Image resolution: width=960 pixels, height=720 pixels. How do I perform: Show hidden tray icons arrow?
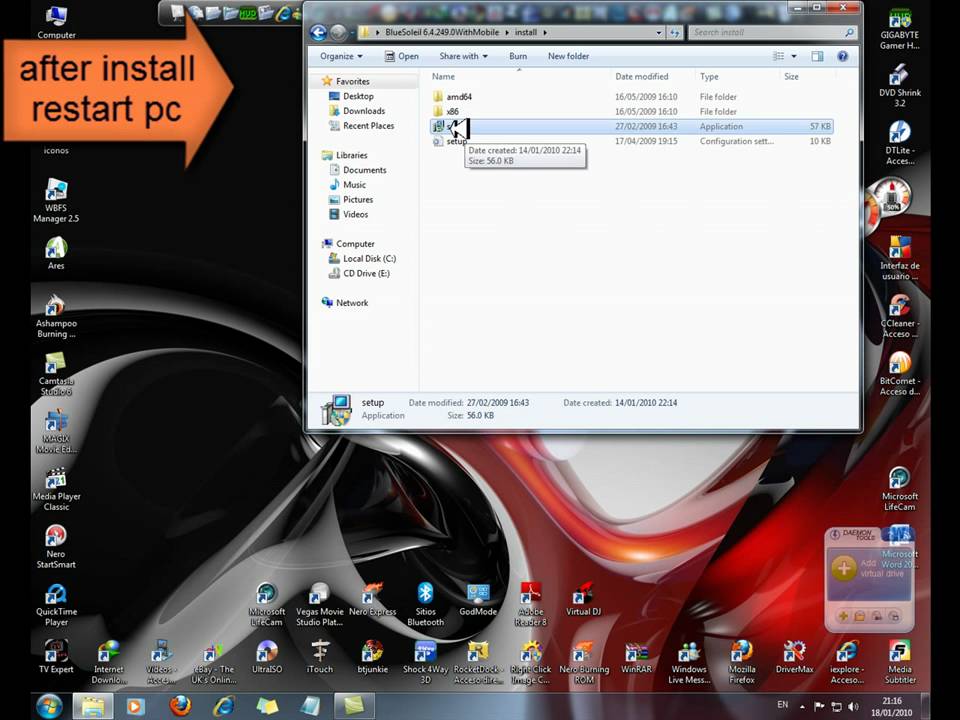click(x=802, y=706)
